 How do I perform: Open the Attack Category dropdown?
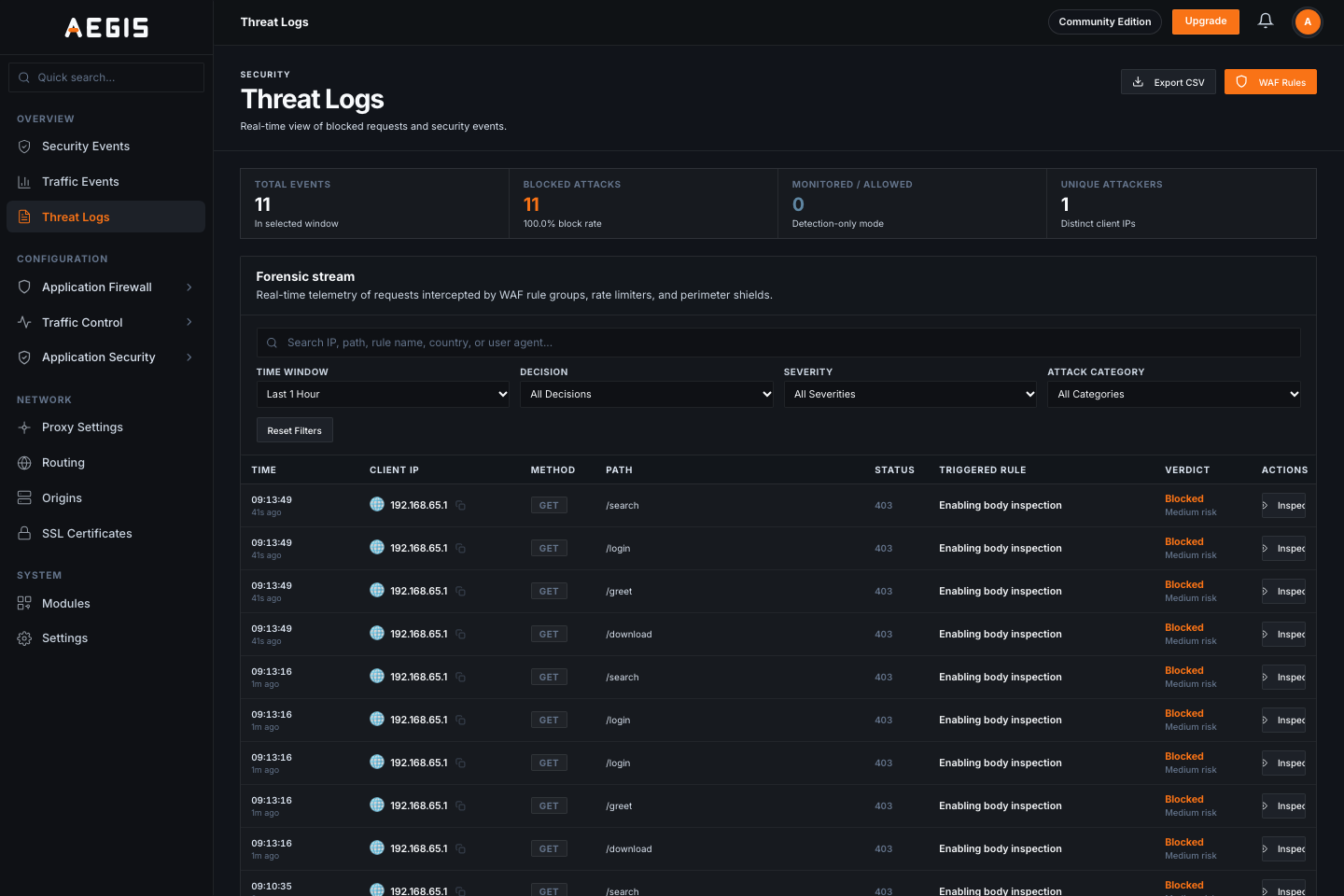click(x=1174, y=395)
